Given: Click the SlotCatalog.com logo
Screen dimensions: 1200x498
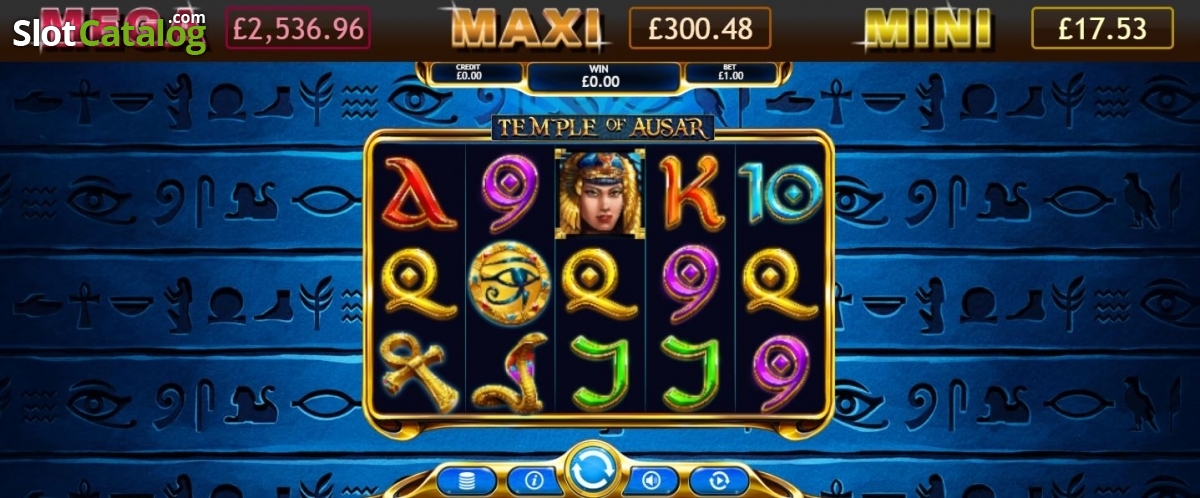Looking at the screenshot, I should point(109,32).
